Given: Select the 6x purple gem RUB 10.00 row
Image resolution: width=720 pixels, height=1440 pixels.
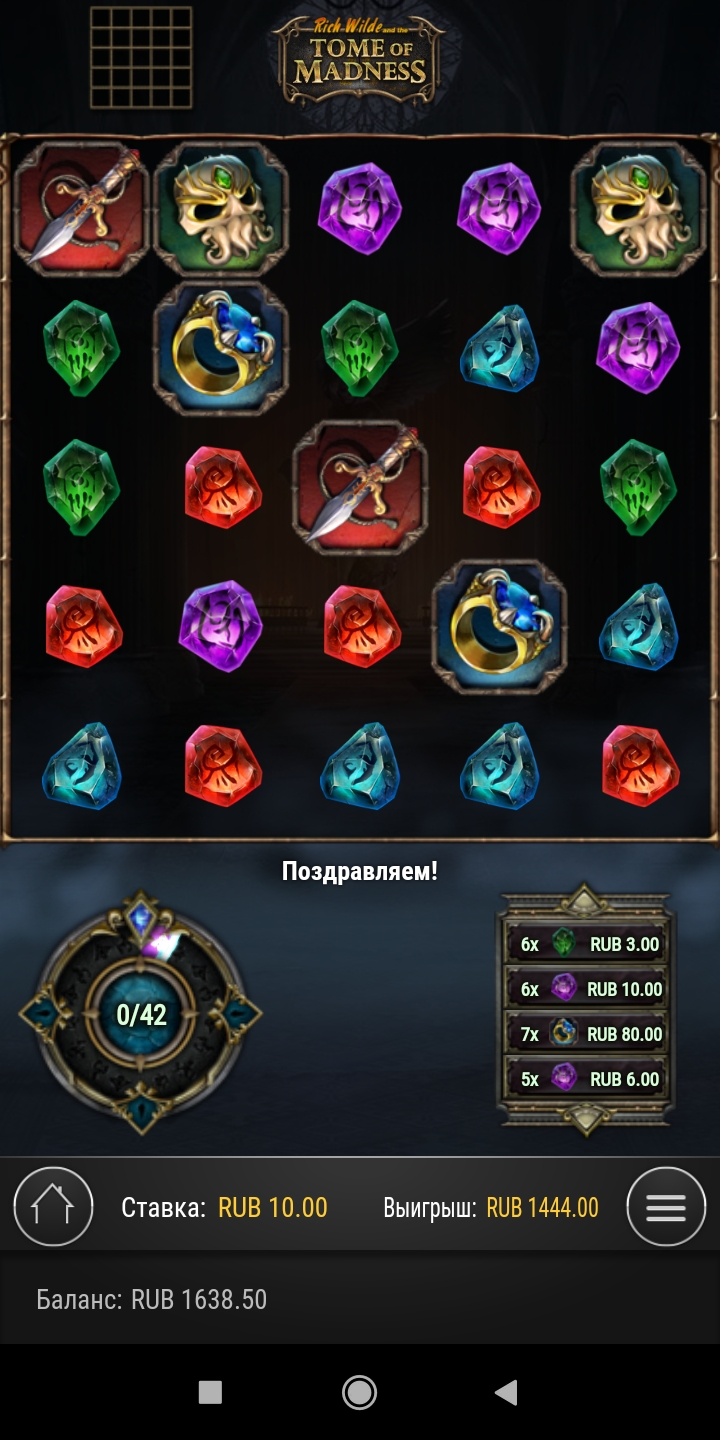Looking at the screenshot, I should click(x=590, y=989).
